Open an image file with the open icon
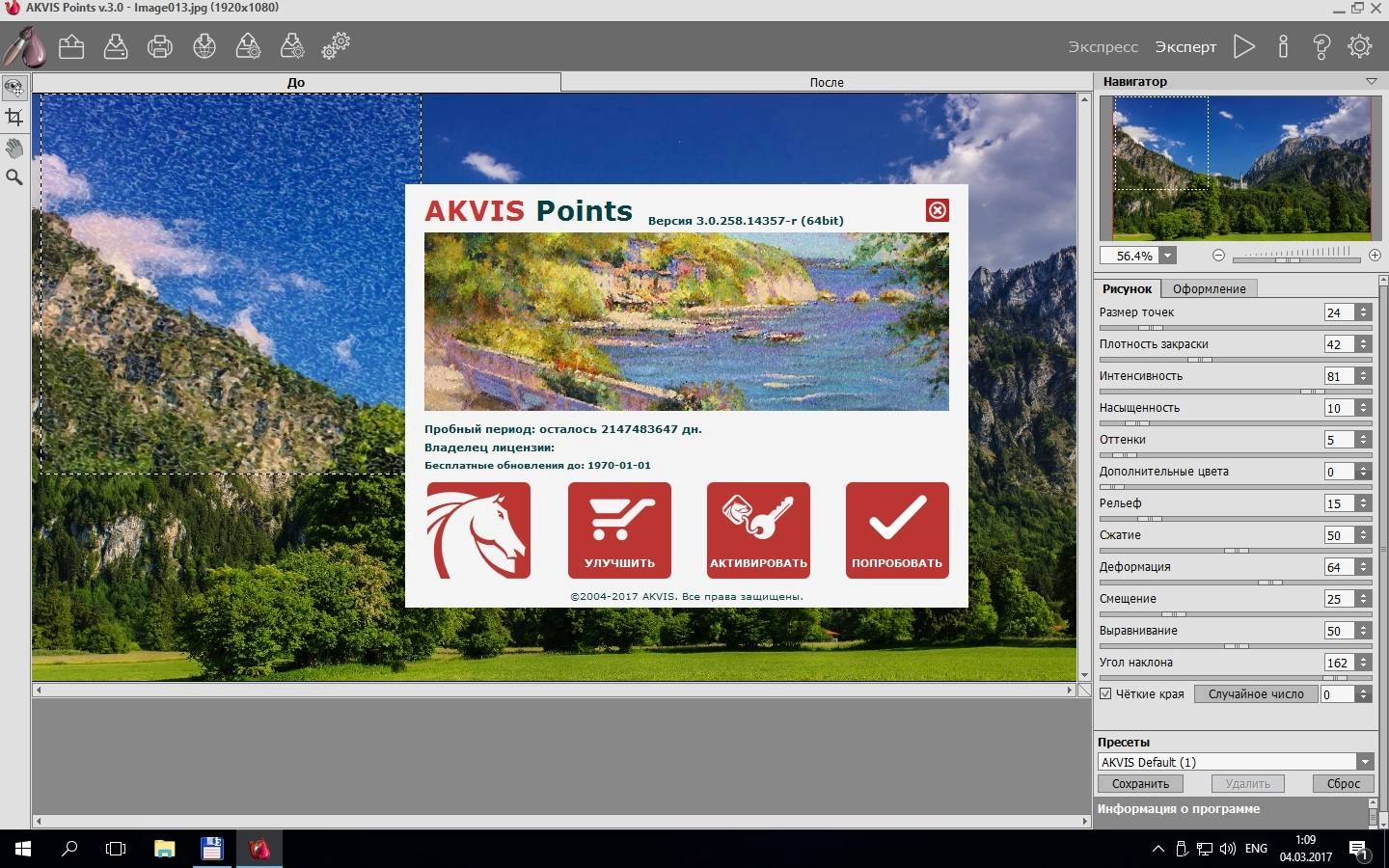The width and height of the screenshot is (1389, 868). tap(71, 46)
